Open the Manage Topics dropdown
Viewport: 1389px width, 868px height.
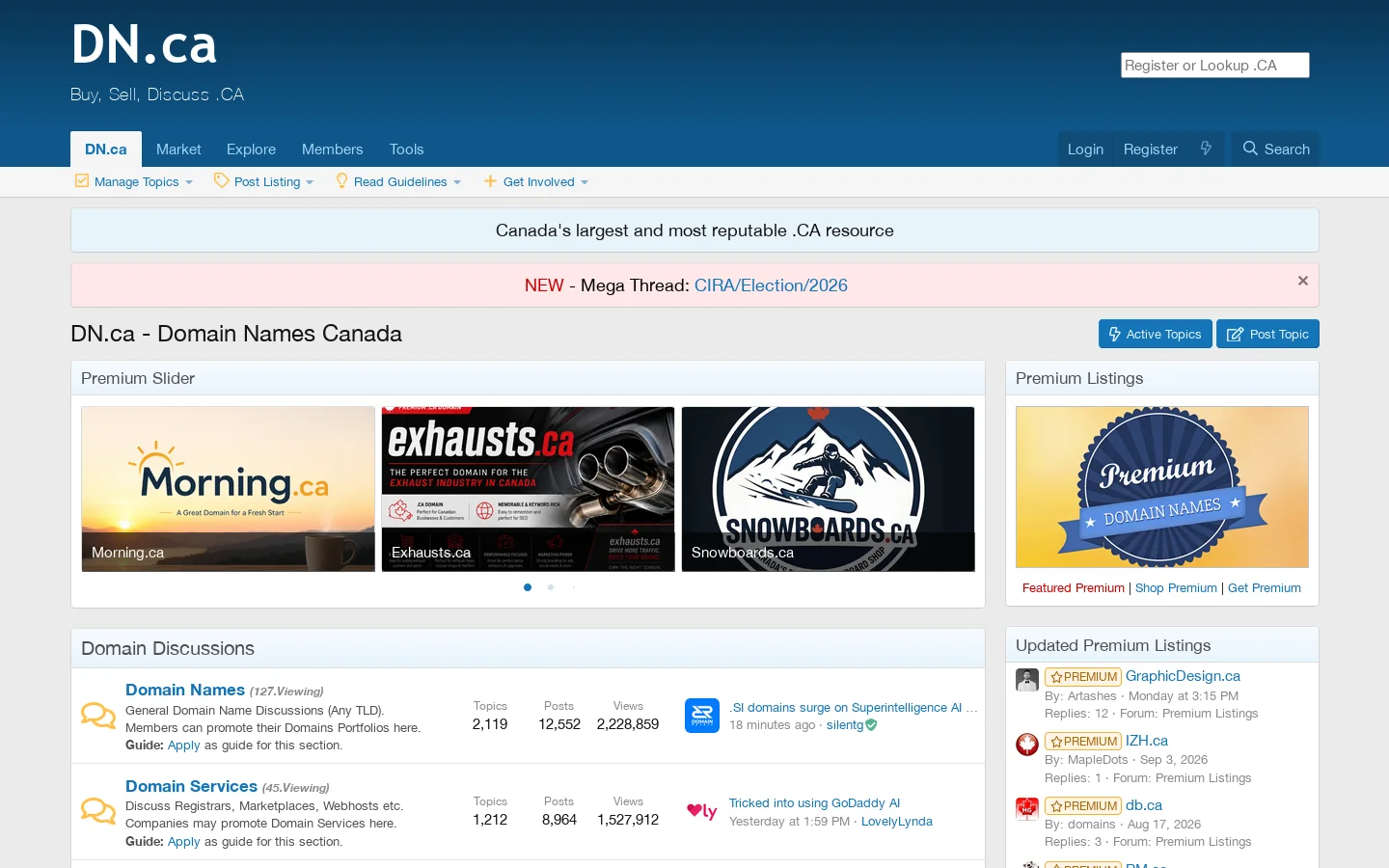tap(134, 181)
